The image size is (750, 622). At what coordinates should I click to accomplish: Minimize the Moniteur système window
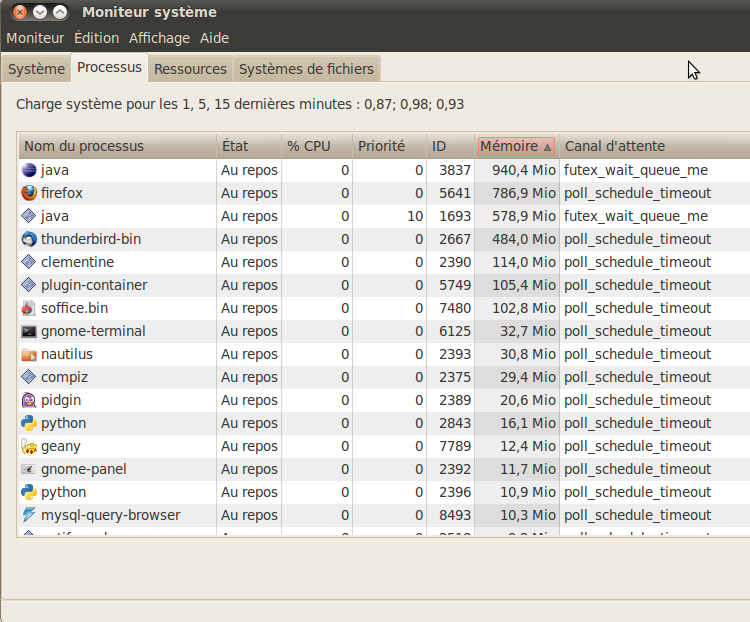40,12
